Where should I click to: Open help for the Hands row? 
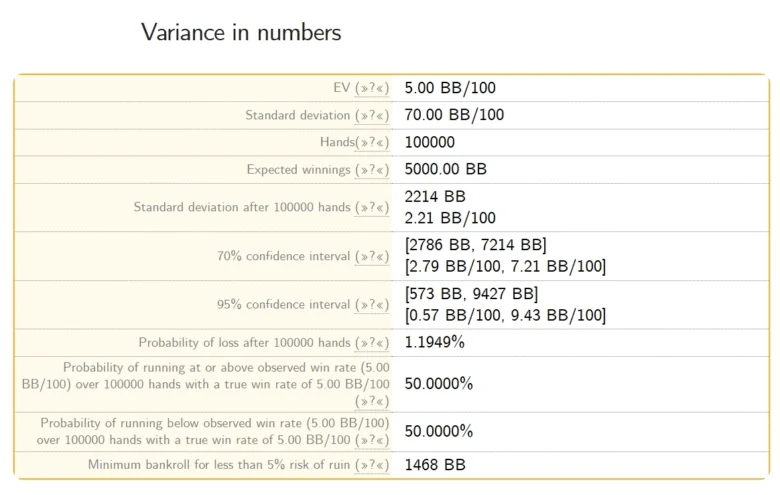pyautogui.click(x=373, y=142)
